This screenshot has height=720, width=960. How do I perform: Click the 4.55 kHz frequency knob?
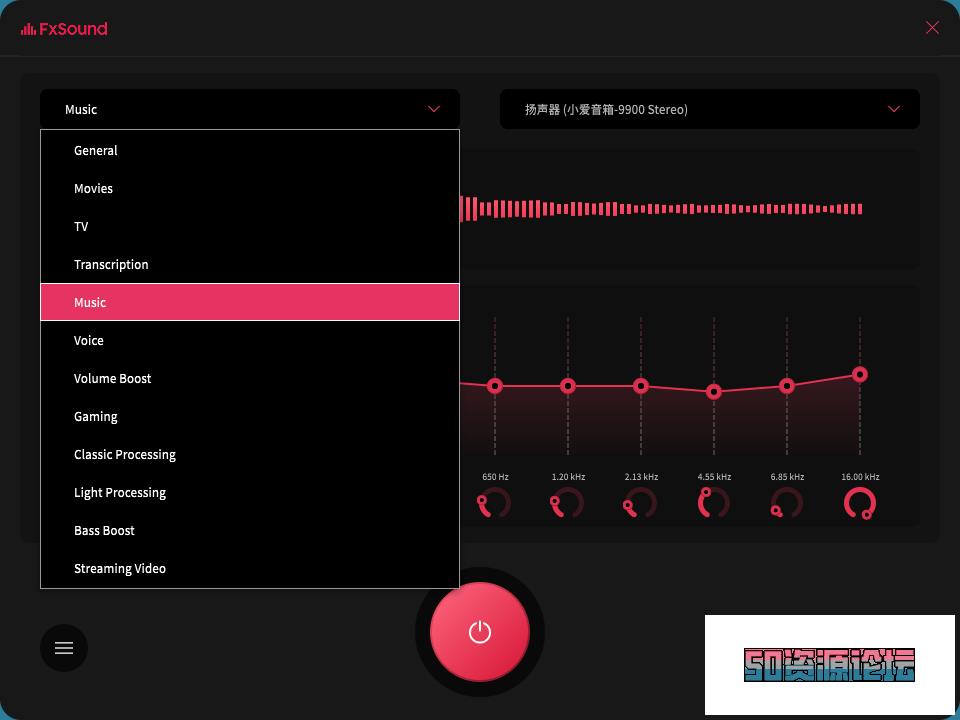[x=714, y=503]
